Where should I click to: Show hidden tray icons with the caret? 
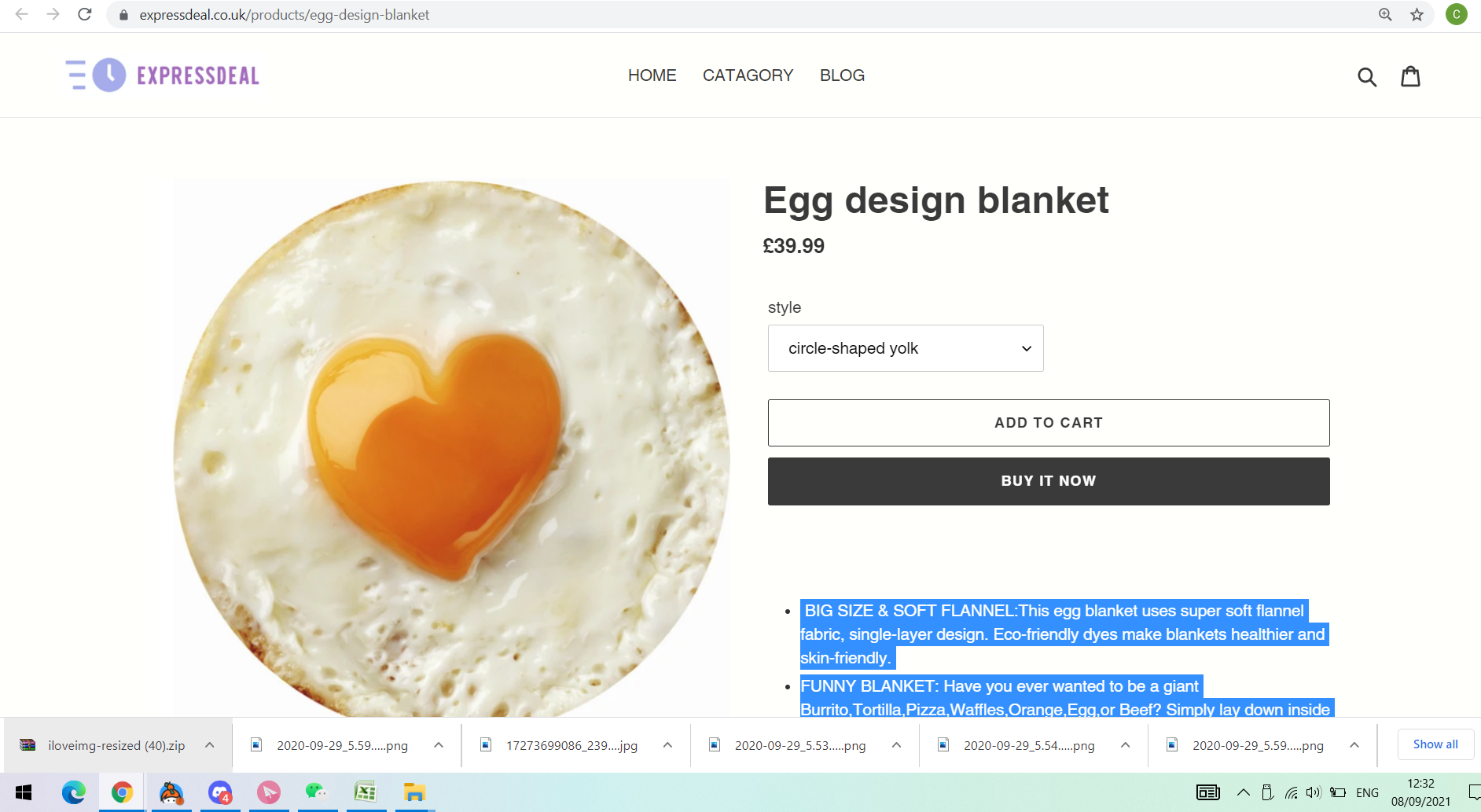(x=1243, y=792)
